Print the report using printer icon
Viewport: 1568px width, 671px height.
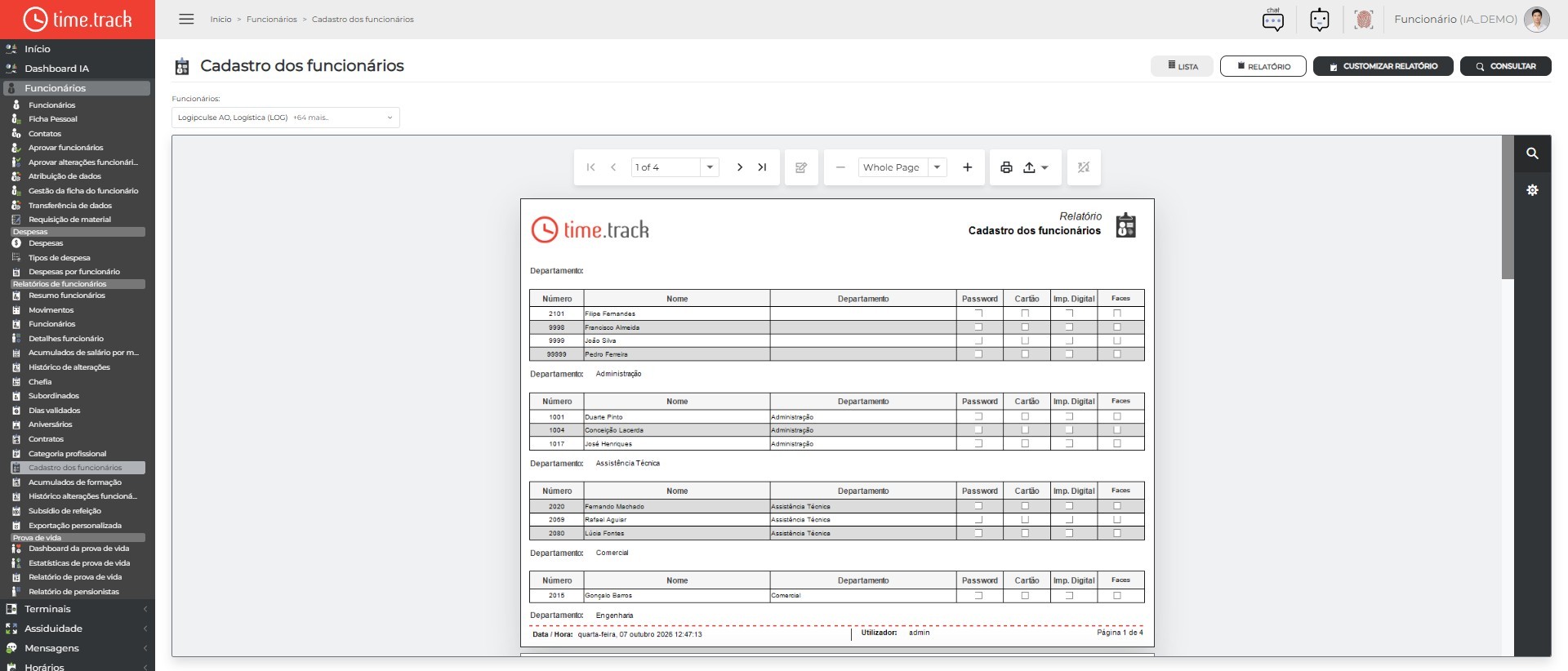tap(1006, 167)
